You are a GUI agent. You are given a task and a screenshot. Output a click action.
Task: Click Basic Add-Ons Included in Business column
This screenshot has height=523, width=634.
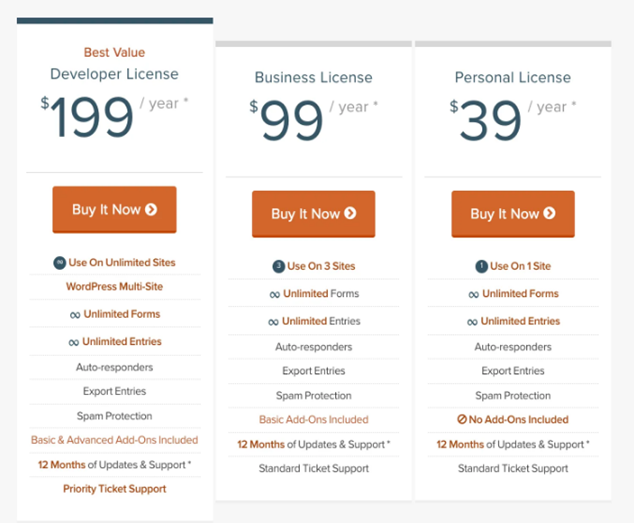[x=314, y=419]
